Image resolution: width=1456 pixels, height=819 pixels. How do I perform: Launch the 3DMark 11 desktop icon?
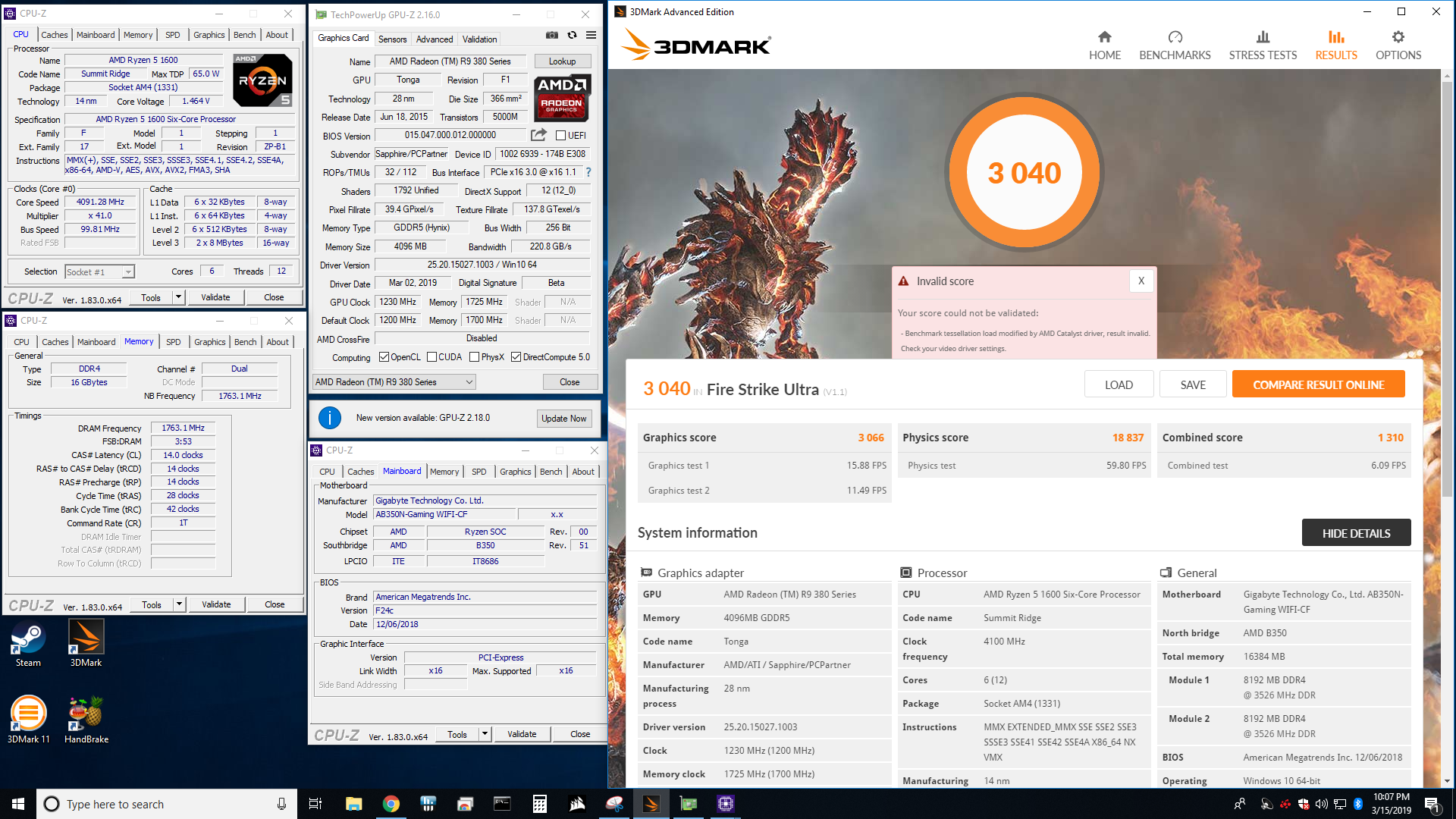[28, 720]
